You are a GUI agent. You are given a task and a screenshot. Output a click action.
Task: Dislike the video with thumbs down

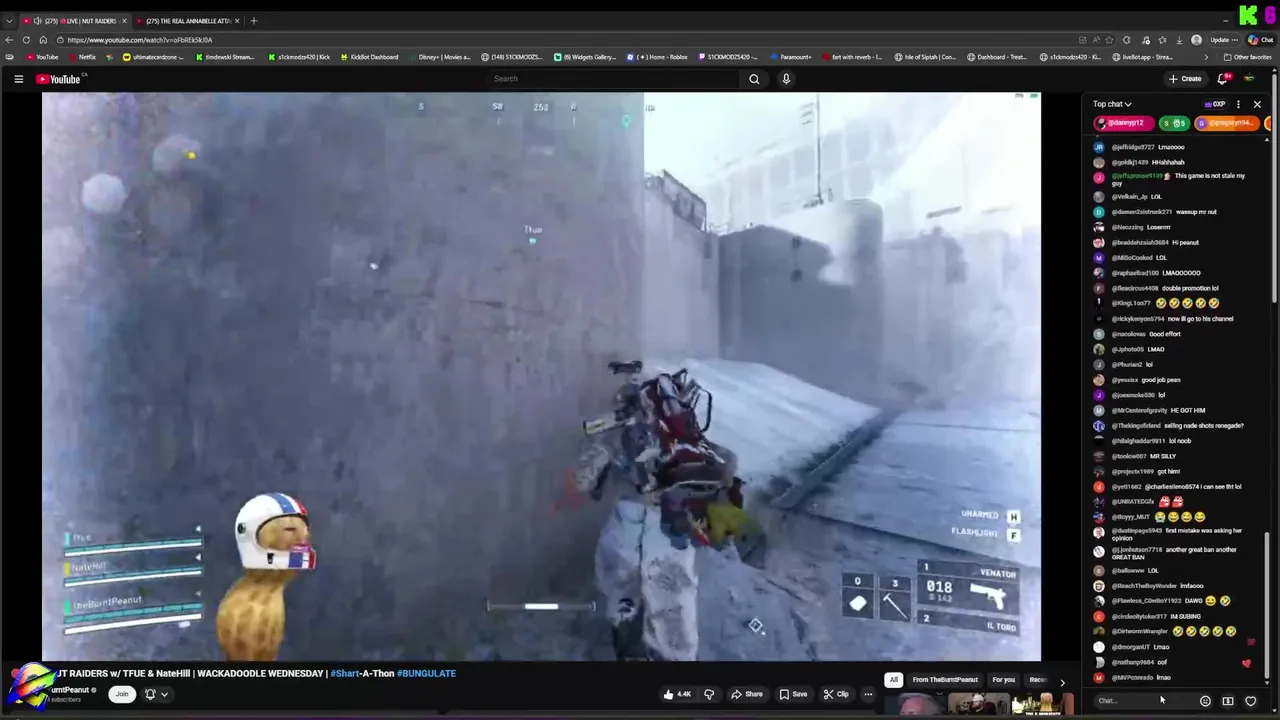(x=709, y=694)
